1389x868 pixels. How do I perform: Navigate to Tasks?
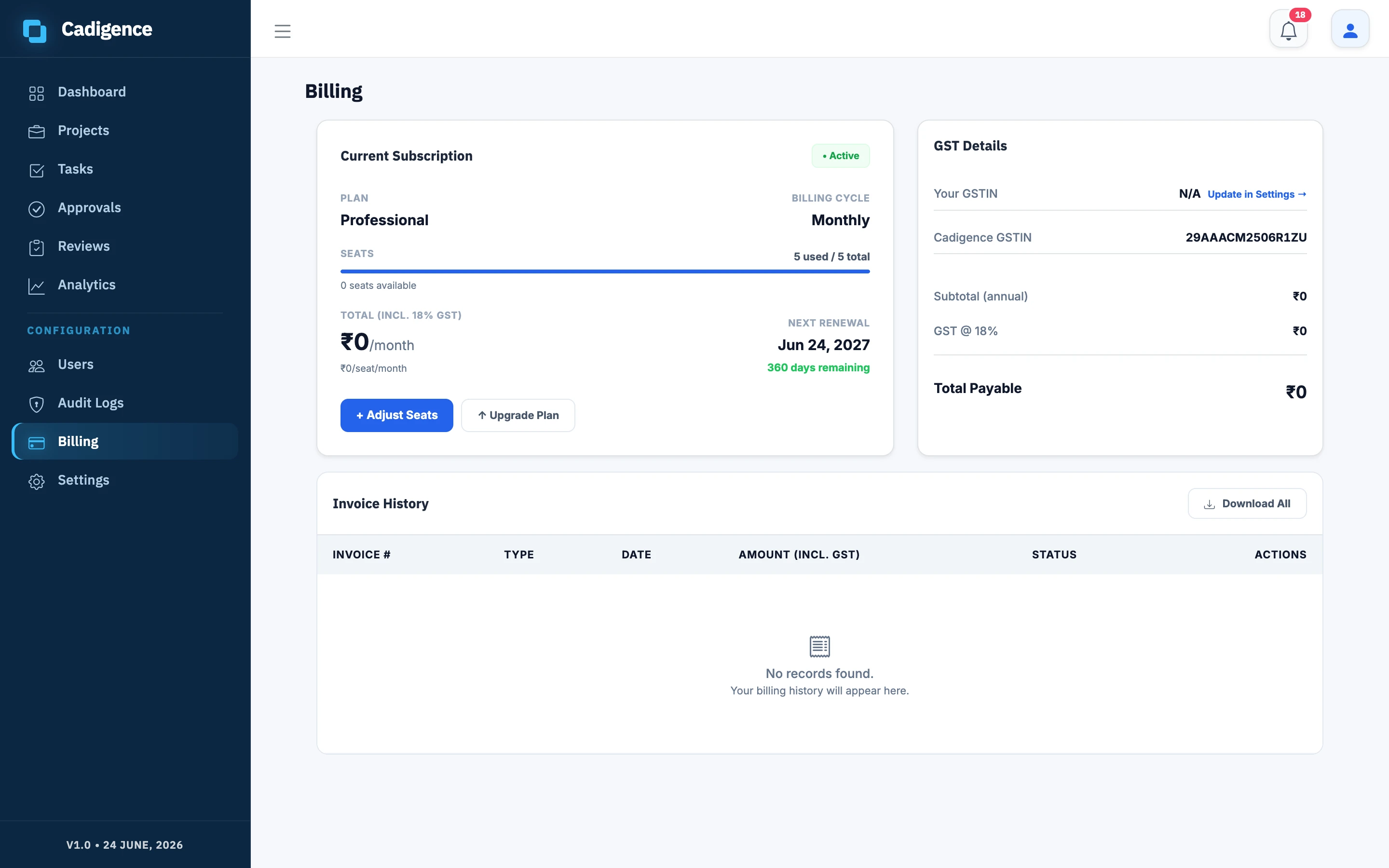click(124, 169)
